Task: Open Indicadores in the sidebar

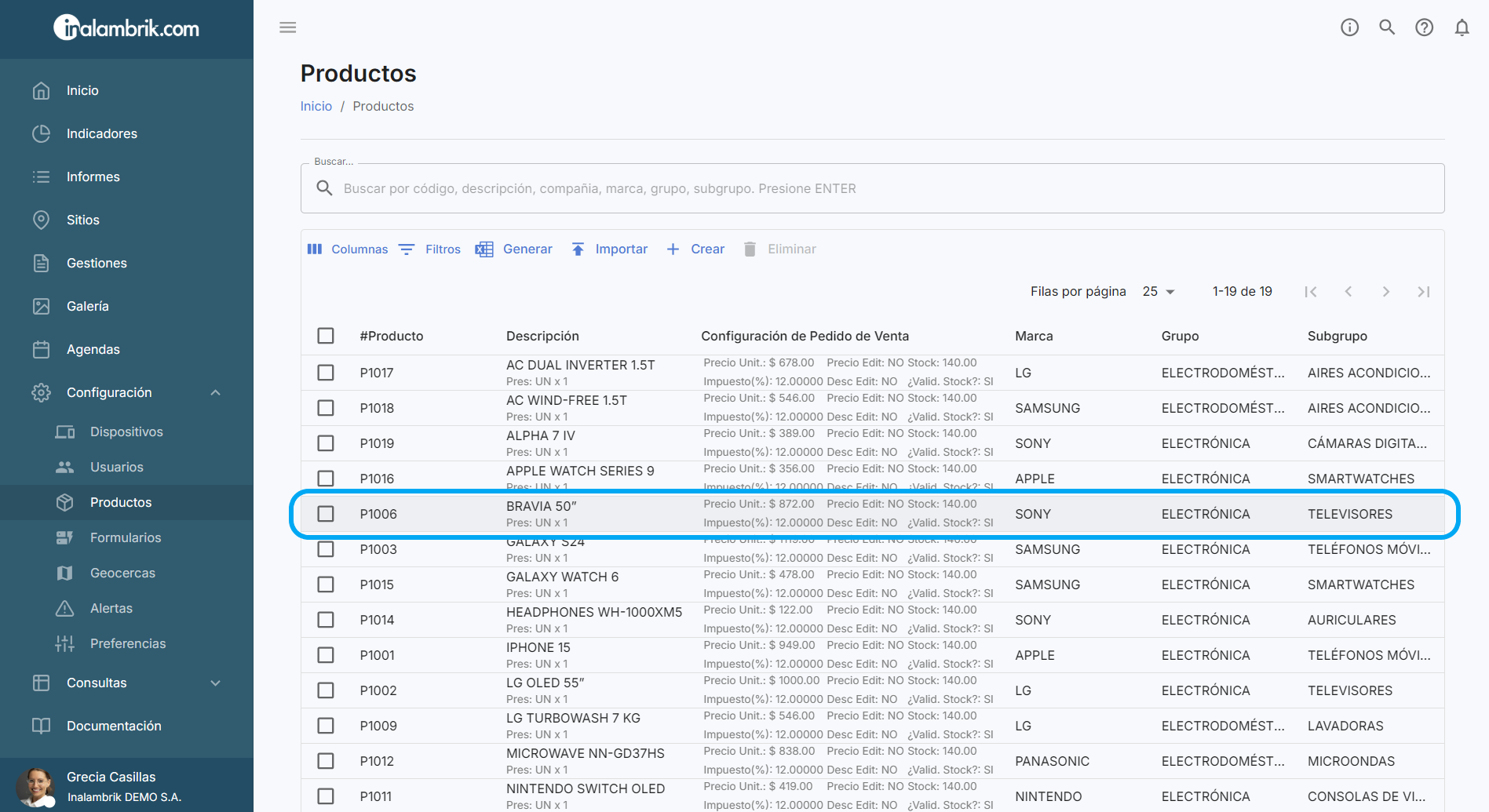Action: point(102,133)
